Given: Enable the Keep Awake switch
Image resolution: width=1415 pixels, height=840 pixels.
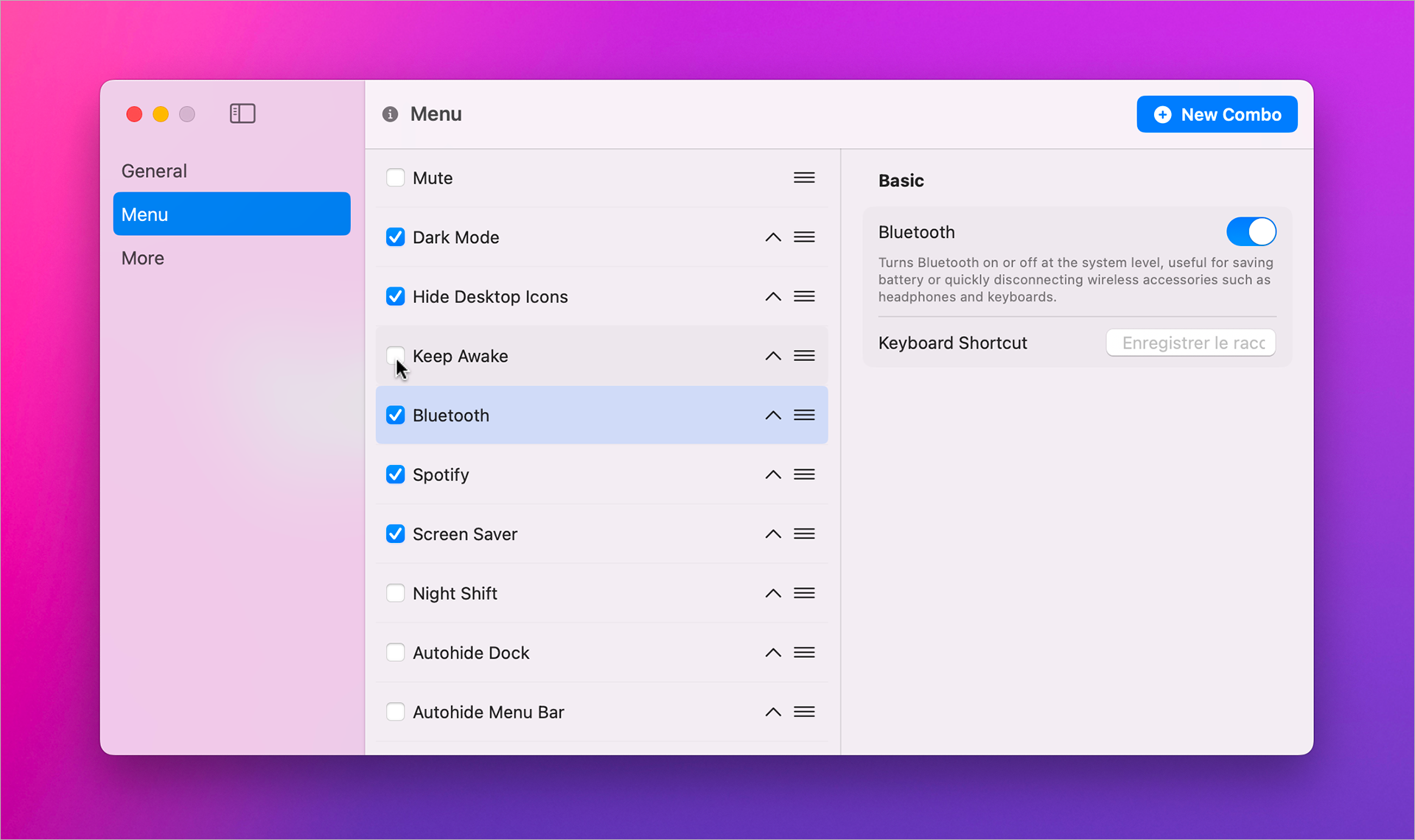Looking at the screenshot, I should [x=395, y=356].
